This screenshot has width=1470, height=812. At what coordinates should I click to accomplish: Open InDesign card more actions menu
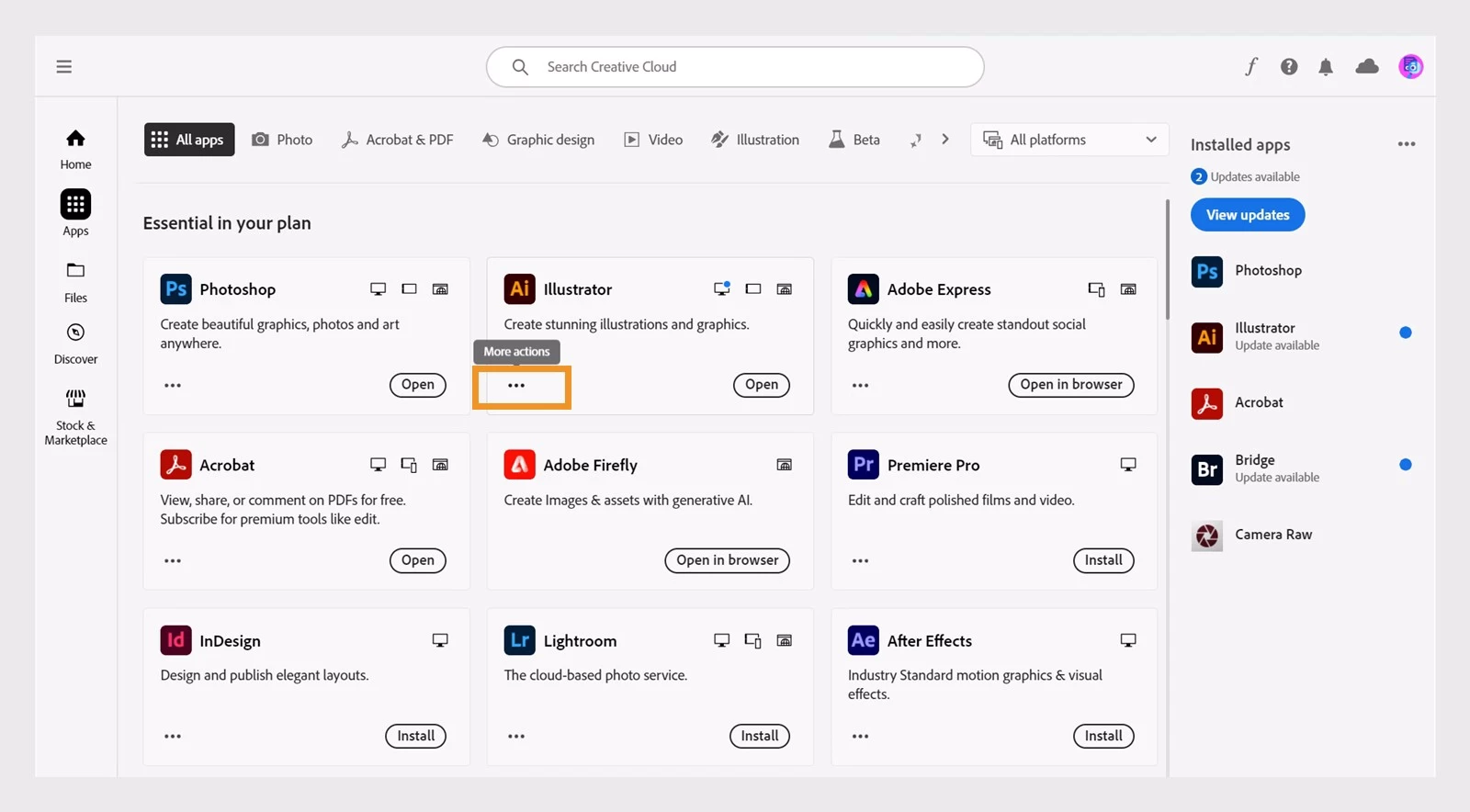173,736
